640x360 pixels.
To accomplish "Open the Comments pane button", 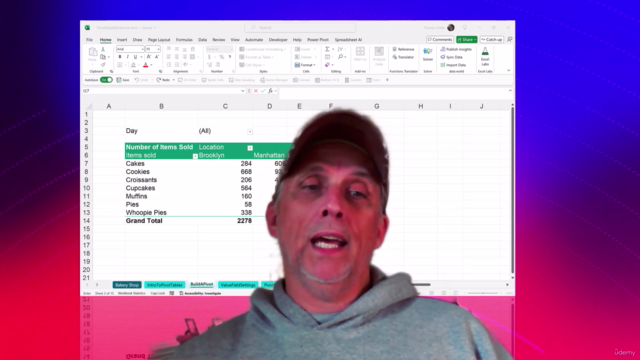I will tap(440, 40).
